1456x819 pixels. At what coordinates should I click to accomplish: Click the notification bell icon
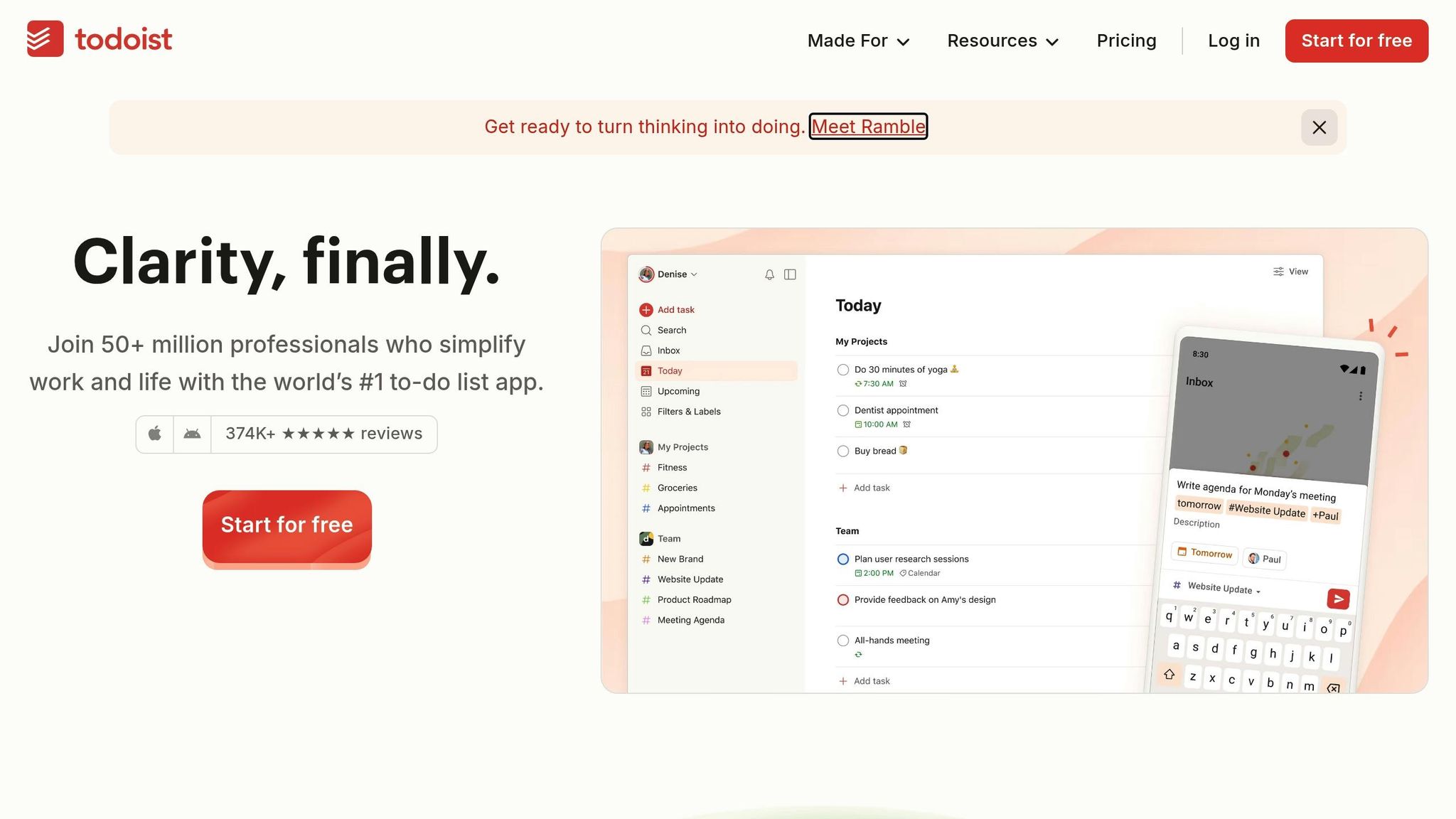[x=769, y=274]
